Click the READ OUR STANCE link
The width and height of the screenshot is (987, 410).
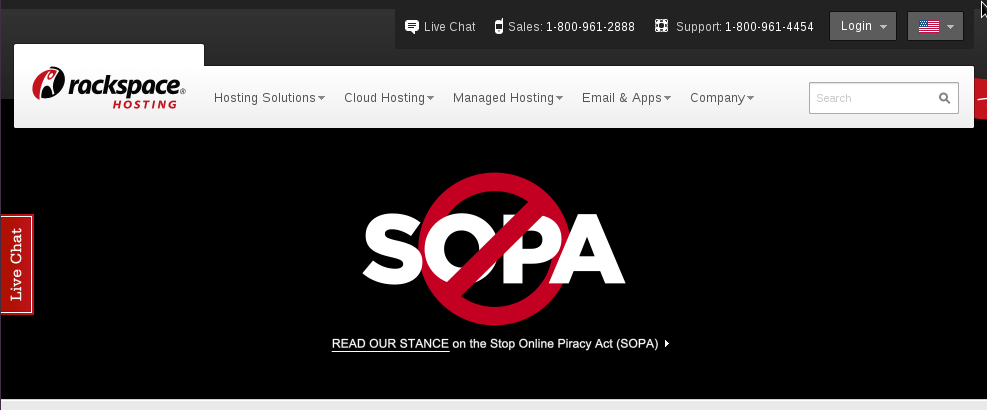click(x=390, y=344)
